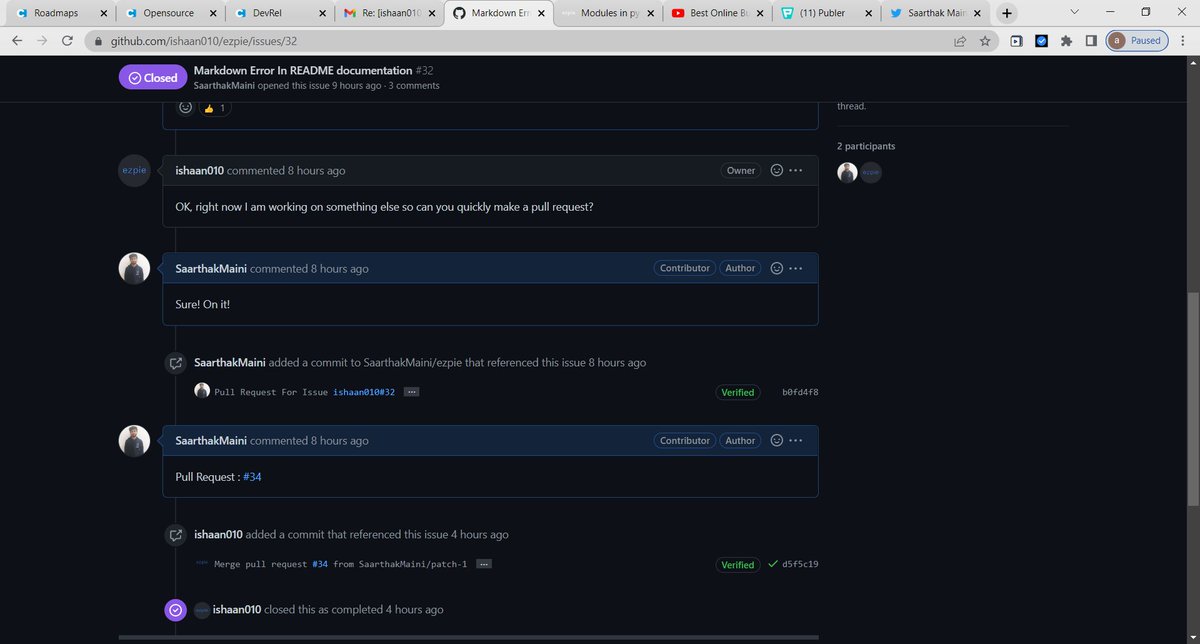Open SaarthakMaini's name on "Sure! On it!" comment
Image resolution: width=1200 pixels, height=644 pixels.
point(211,268)
